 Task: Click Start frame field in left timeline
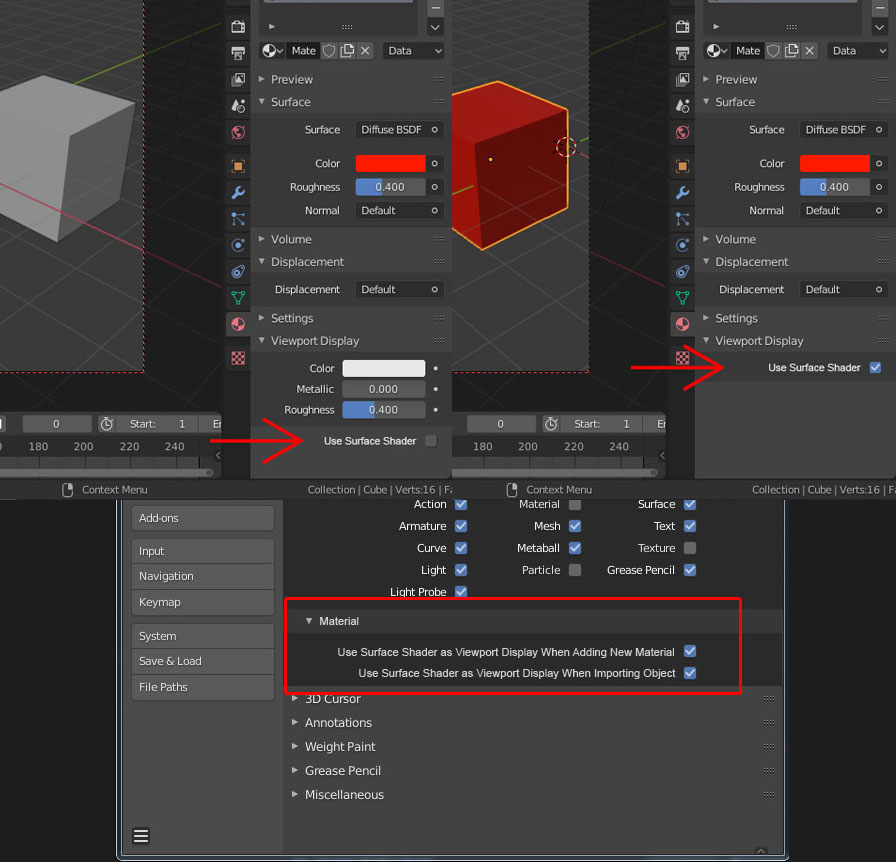pos(157,424)
